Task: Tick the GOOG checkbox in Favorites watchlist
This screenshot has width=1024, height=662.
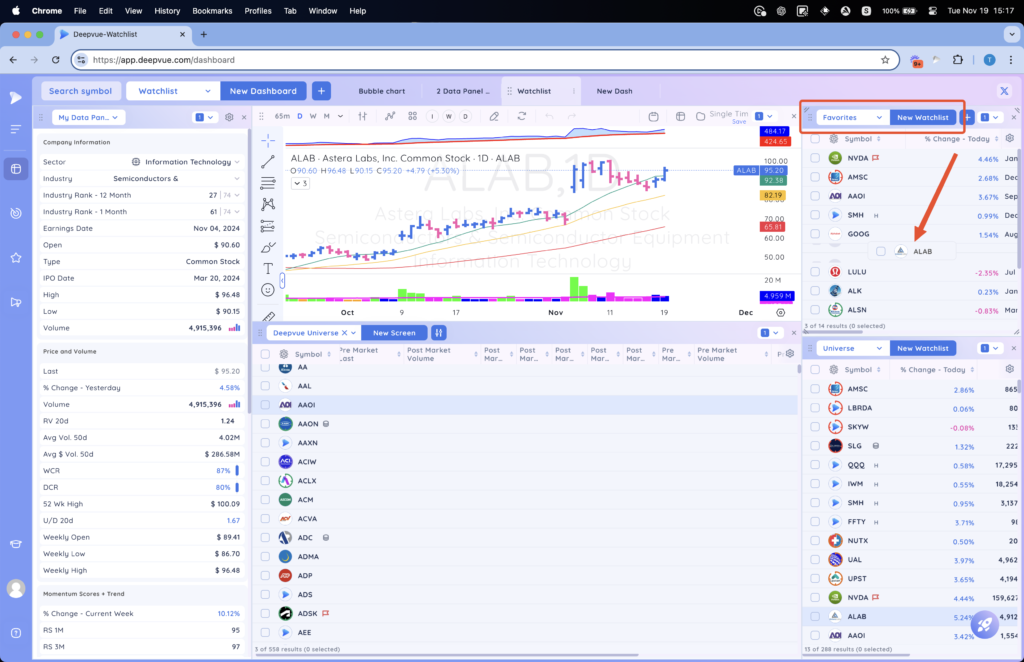Action: [815, 234]
